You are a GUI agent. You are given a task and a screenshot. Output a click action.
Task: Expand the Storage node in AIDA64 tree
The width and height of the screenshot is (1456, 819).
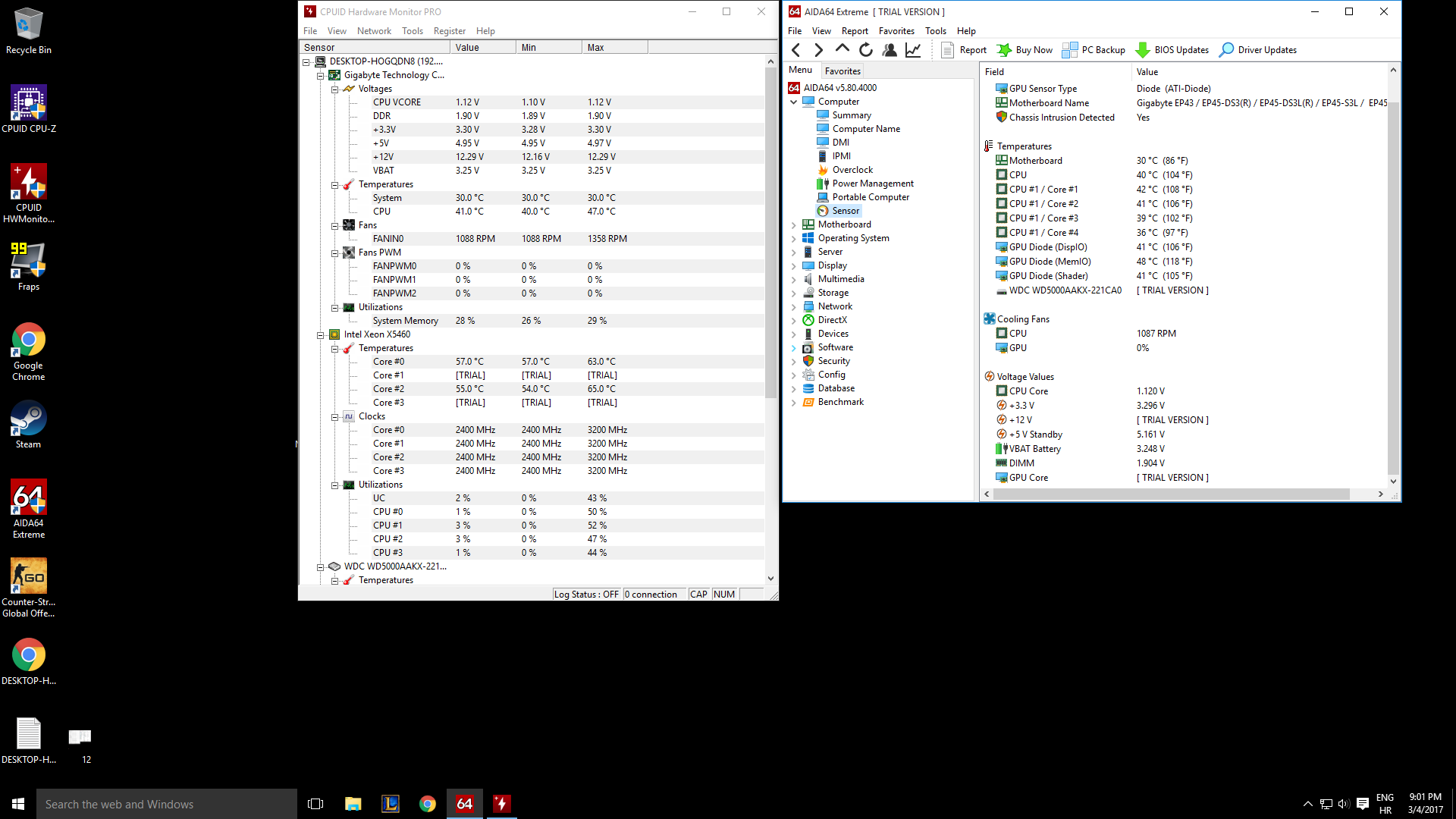coord(794,293)
